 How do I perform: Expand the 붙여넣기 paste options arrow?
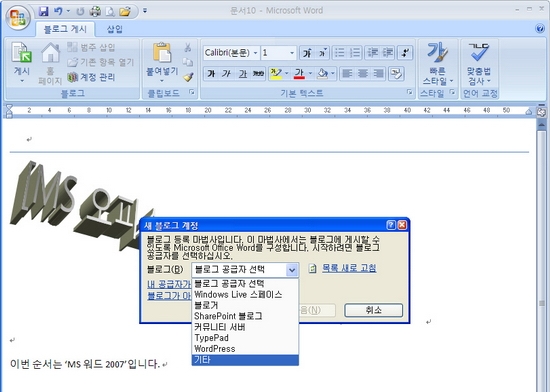pyautogui.click(x=162, y=81)
